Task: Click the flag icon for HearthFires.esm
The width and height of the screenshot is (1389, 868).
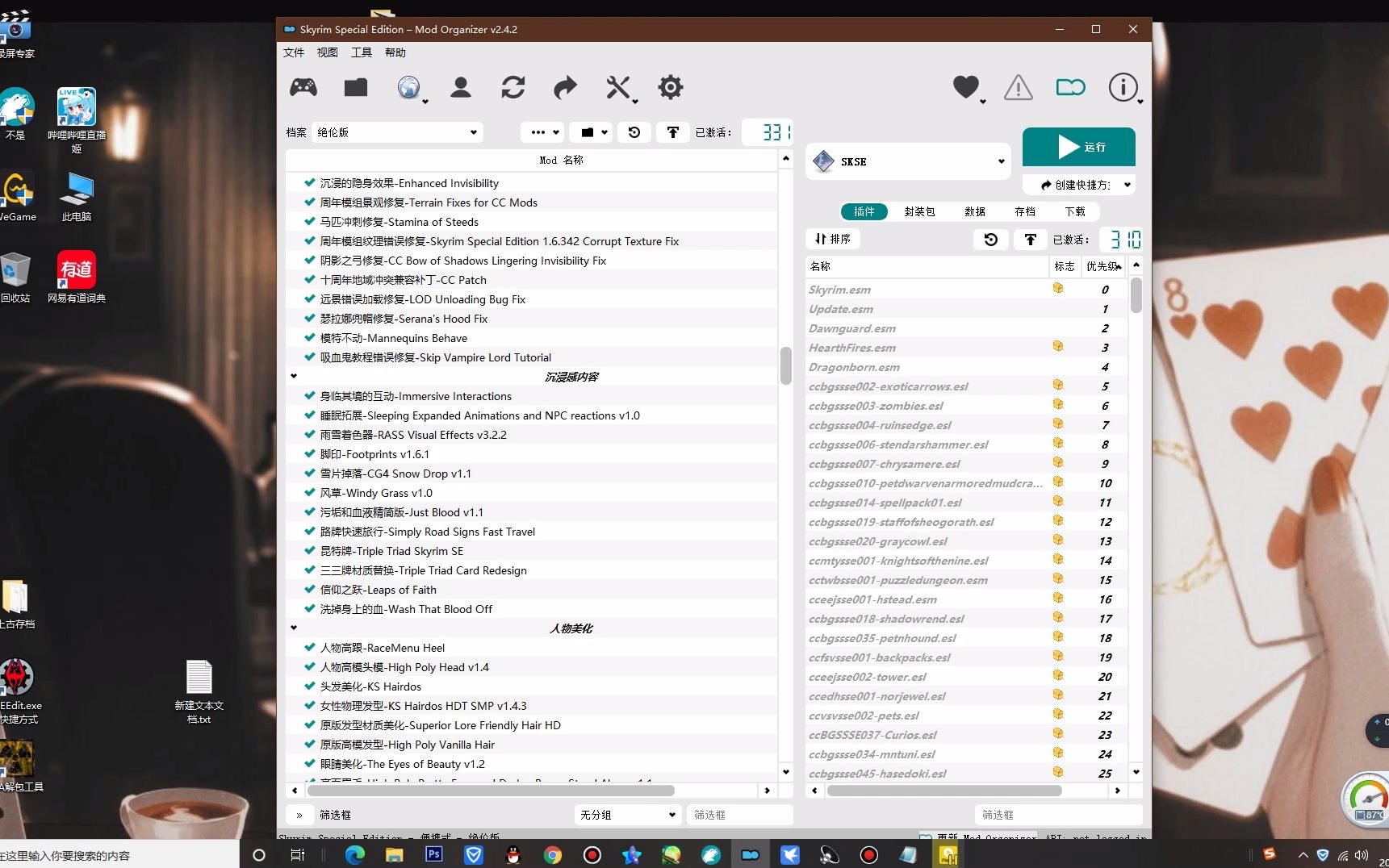Action: 1057,347
